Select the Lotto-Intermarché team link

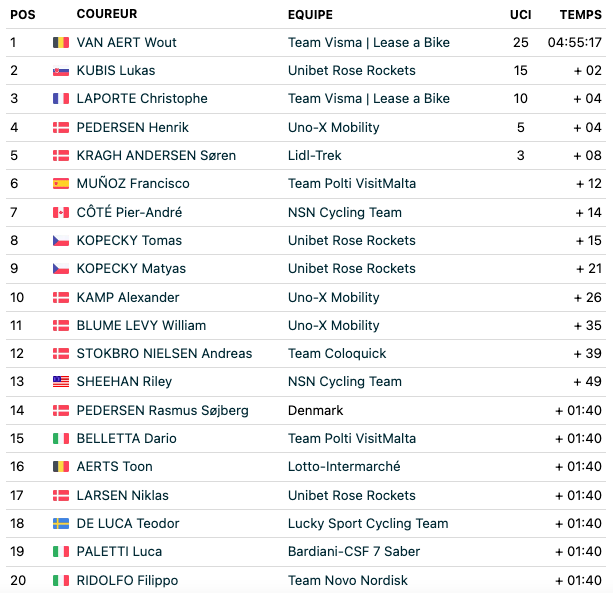(344, 466)
